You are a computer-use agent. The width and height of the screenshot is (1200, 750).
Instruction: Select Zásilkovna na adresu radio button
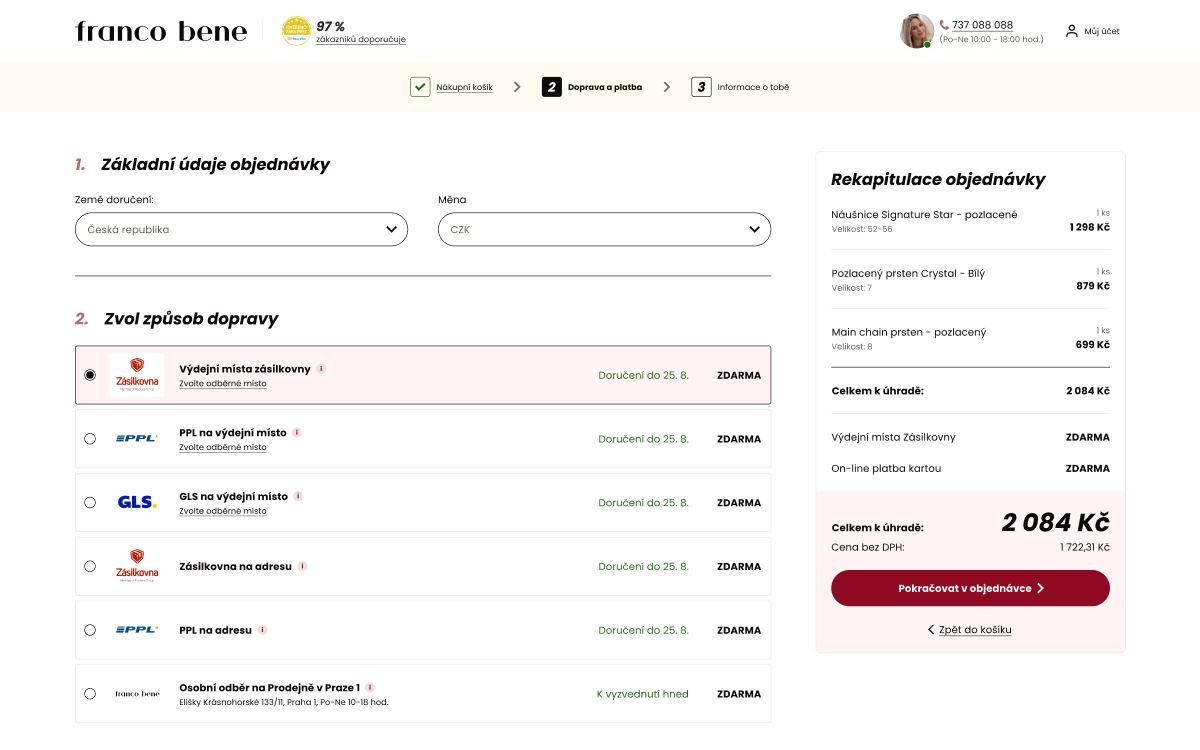coord(90,566)
